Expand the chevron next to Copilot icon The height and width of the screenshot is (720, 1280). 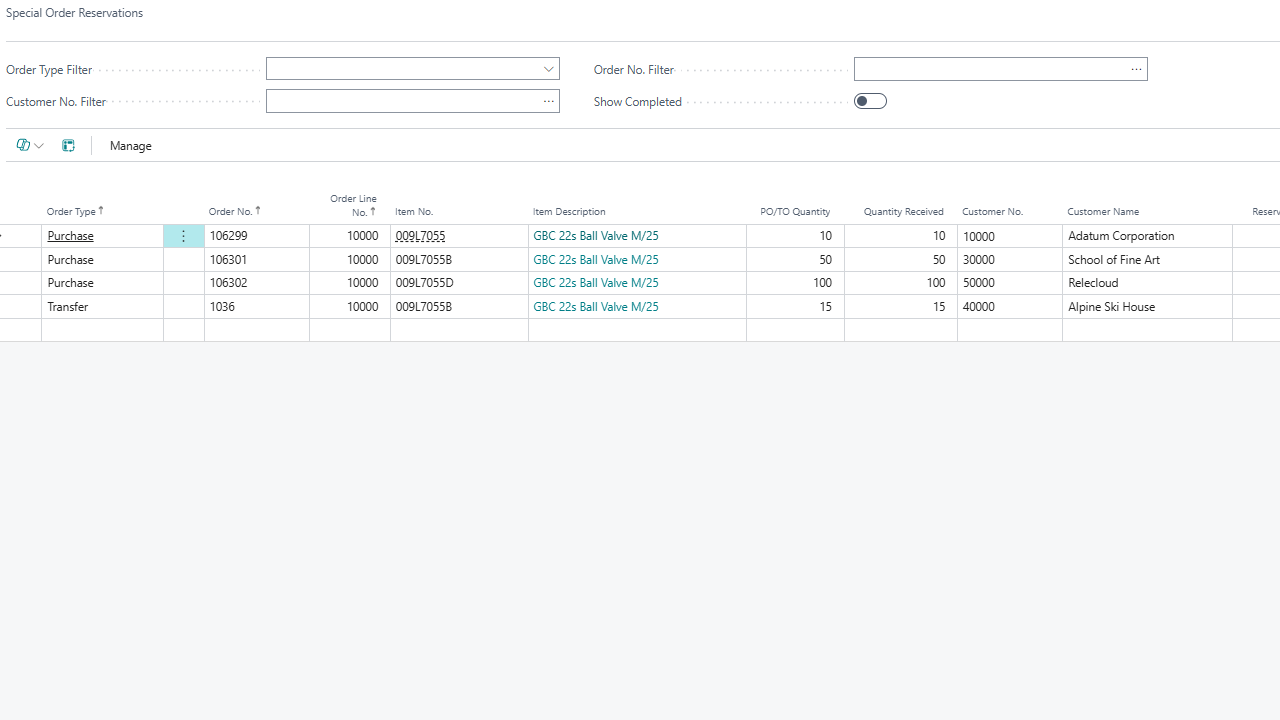click(x=39, y=146)
